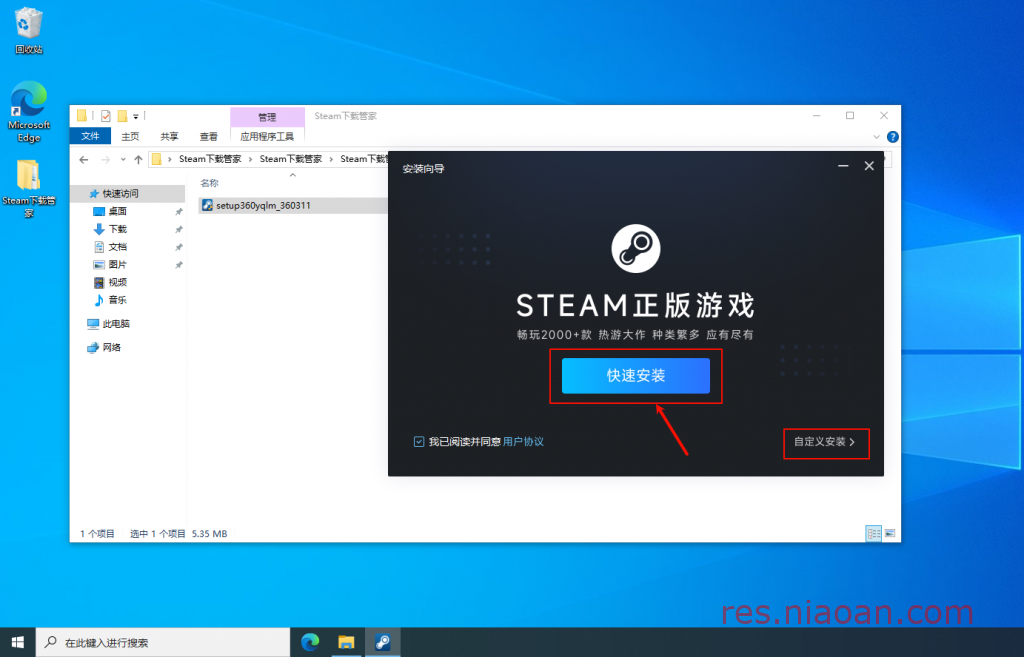This screenshot has width=1024, height=657.
Task: Open 桌面 Desktop in the sidebar
Action: click(x=118, y=211)
